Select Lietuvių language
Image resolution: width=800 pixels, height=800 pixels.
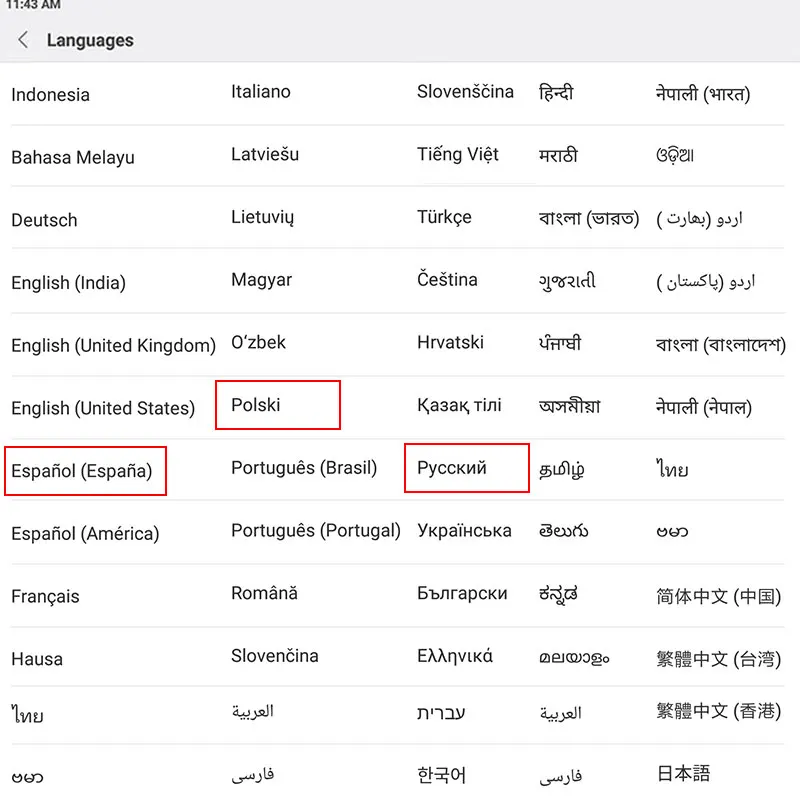pyautogui.click(x=262, y=217)
